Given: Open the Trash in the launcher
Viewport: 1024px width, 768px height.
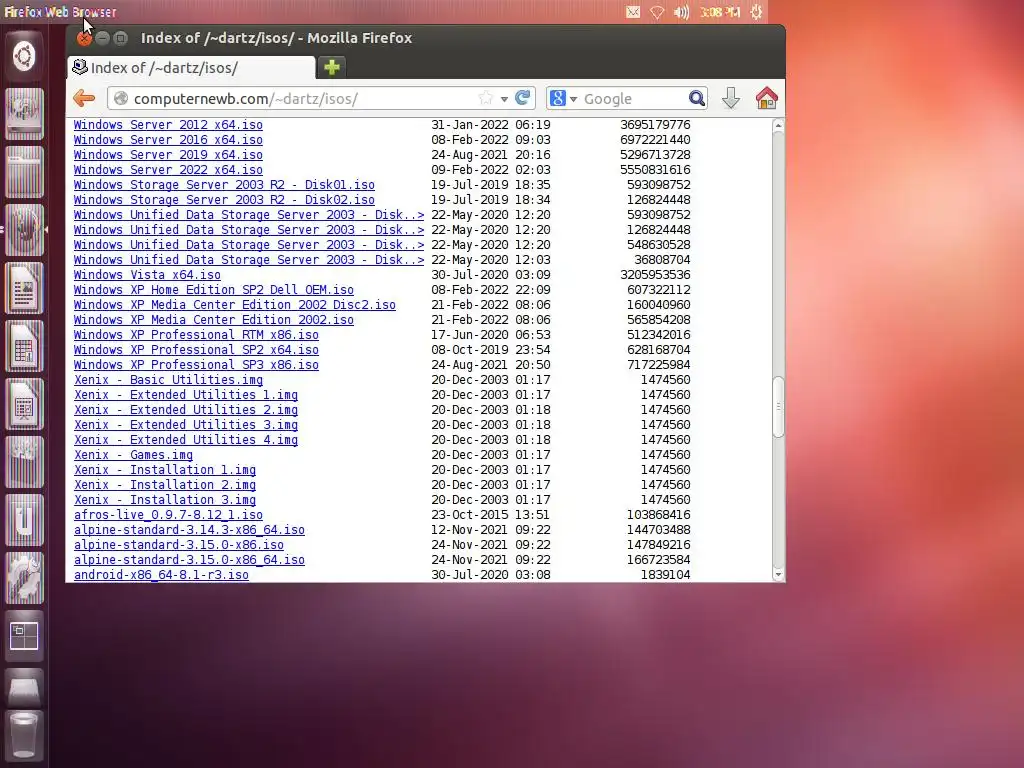Looking at the screenshot, I should point(24,737).
